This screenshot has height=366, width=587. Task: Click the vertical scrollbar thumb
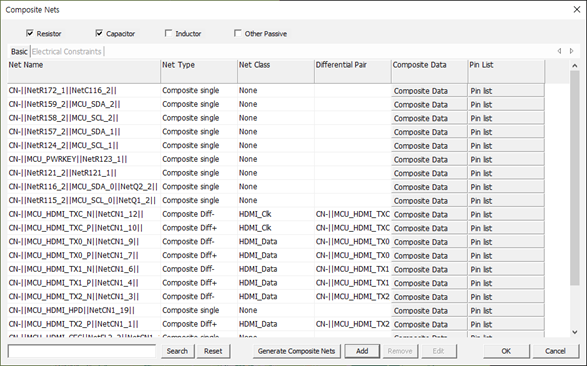coord(575,178)
